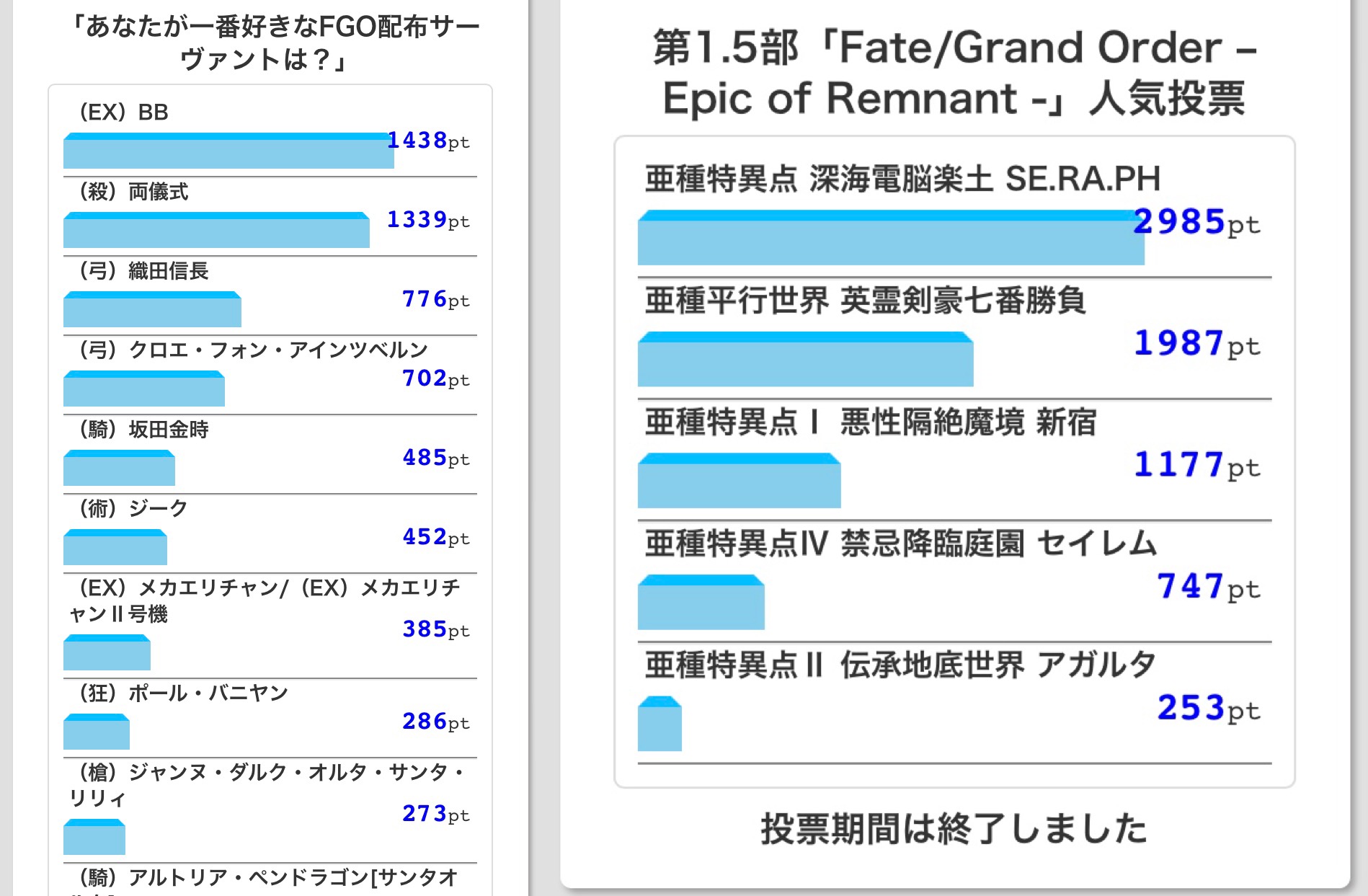This screenshot has width=1368, height=896.
Task: Click the アガルタ result bar
Action: [x=659, y=724]
